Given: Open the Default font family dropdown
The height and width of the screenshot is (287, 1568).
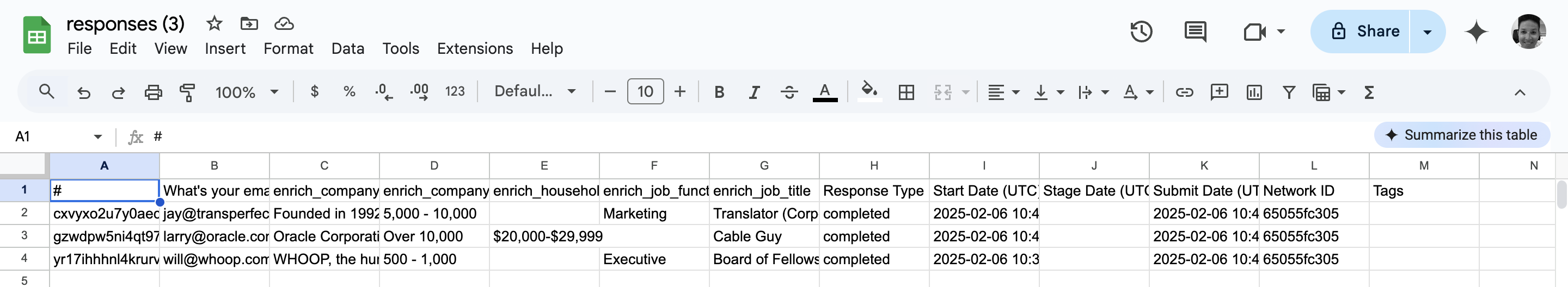Looking at the screenshot, I should pyautogui.click(x=535, y=91).
